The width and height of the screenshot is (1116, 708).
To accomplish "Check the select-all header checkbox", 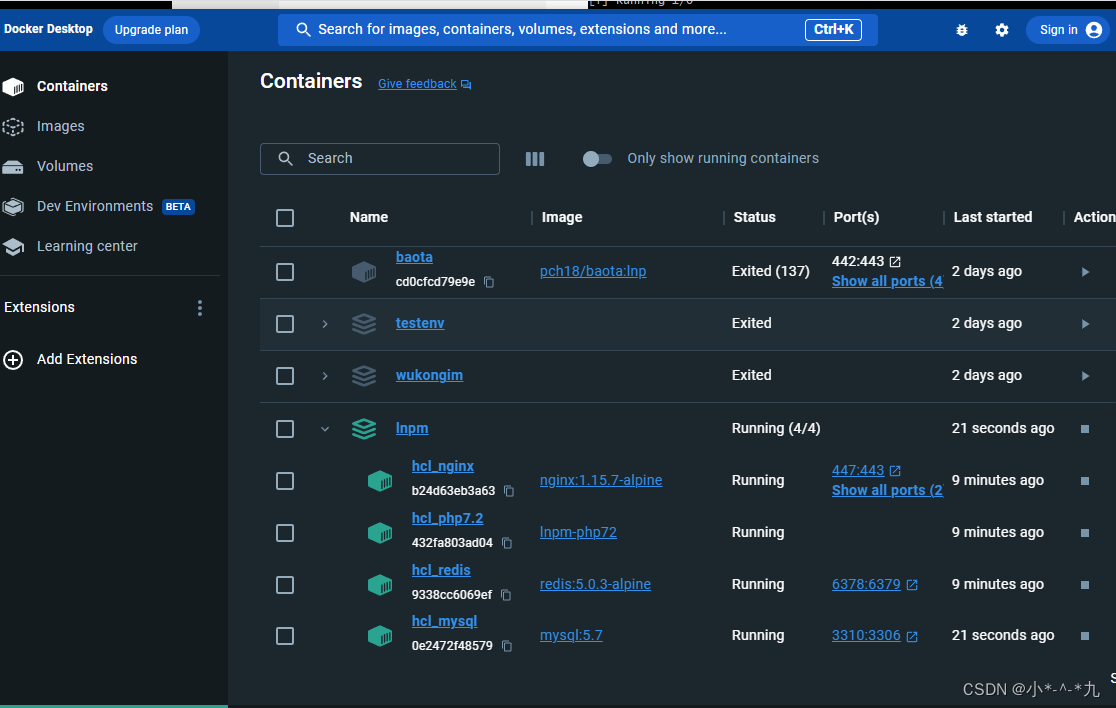I will (285, 218).
